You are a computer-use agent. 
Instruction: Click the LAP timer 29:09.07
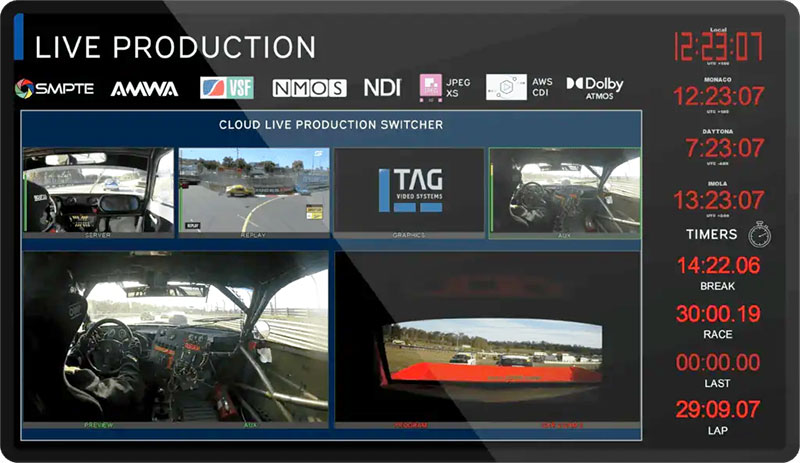[x=718, y=409]
